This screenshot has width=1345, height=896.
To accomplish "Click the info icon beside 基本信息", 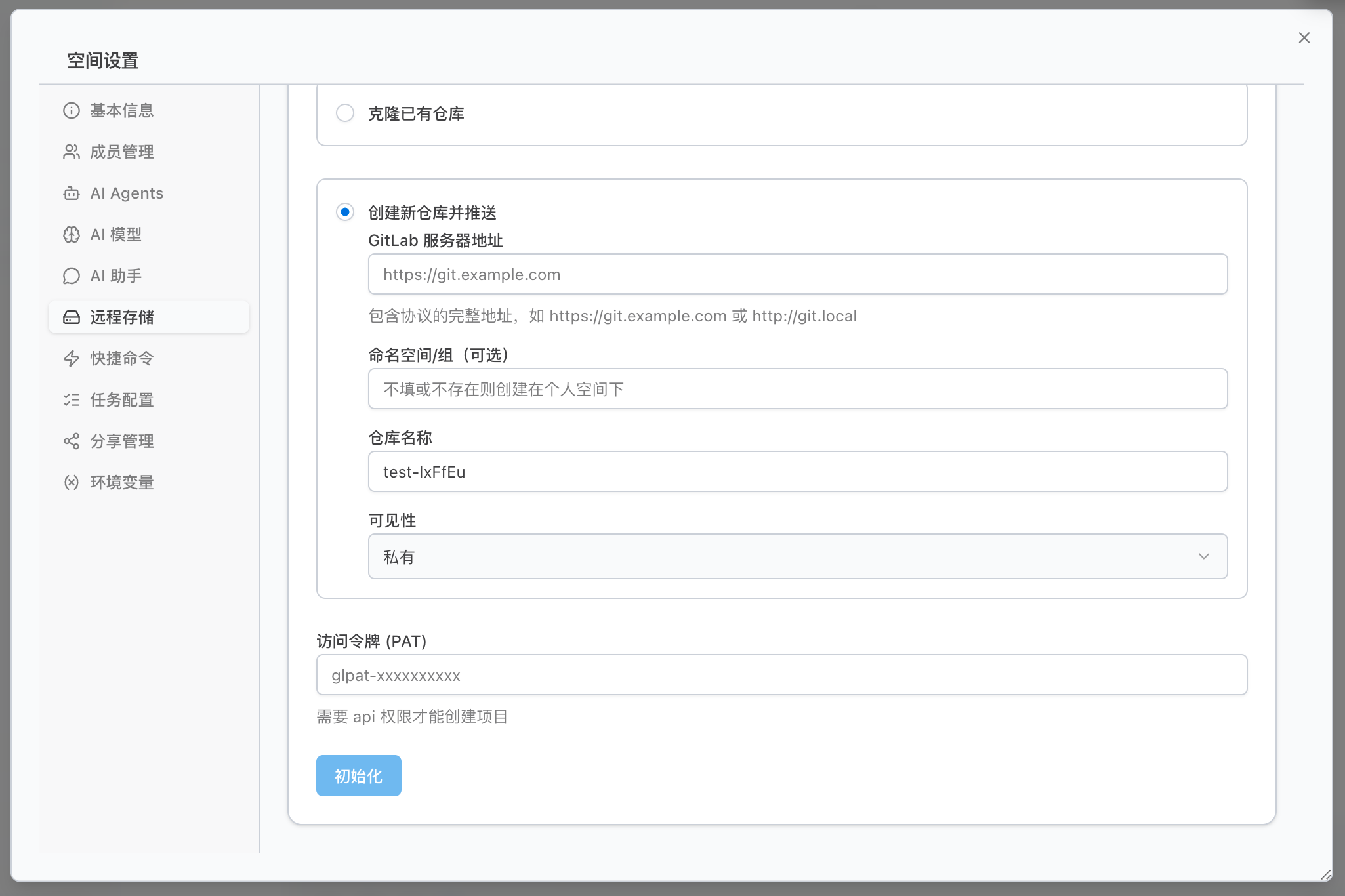I will click(72, 110).
